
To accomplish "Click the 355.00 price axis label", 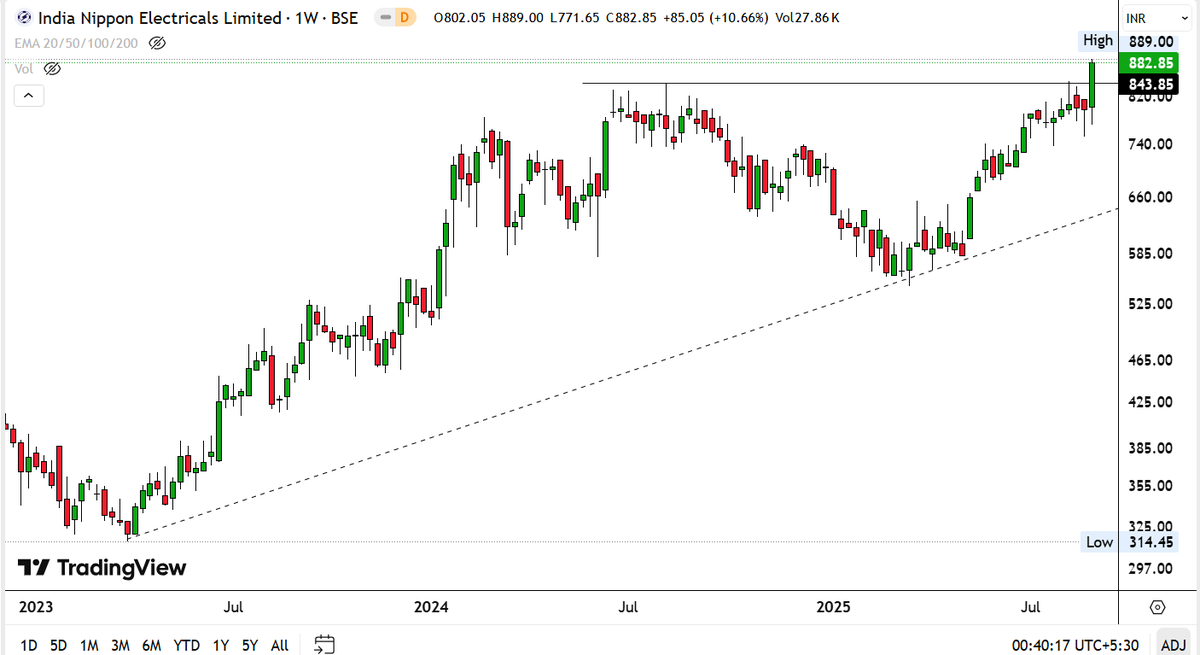I will [1151, 486].
